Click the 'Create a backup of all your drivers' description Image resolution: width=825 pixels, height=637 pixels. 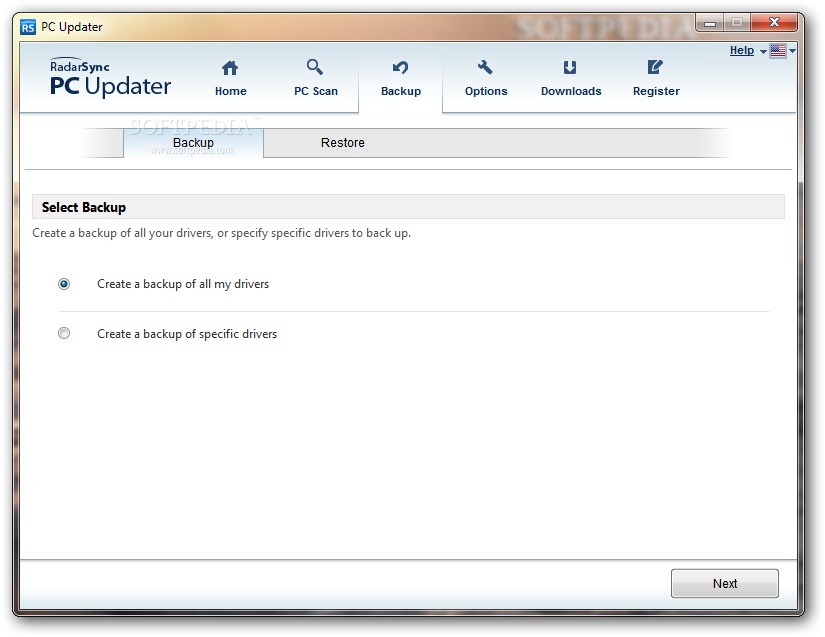click(222, 233)
